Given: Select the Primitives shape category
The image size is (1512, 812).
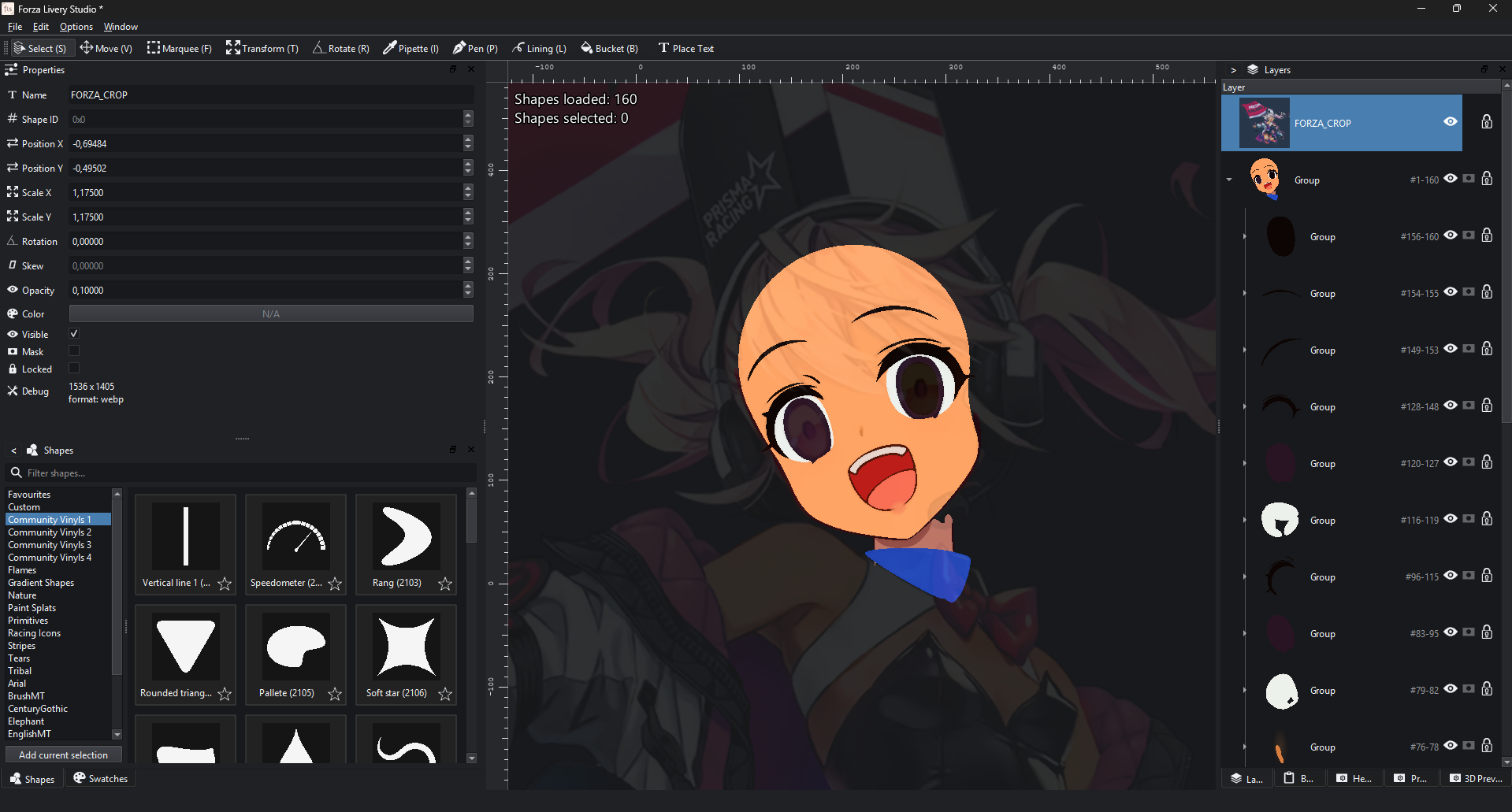Looking at the screenshot, I should [28, 621].
